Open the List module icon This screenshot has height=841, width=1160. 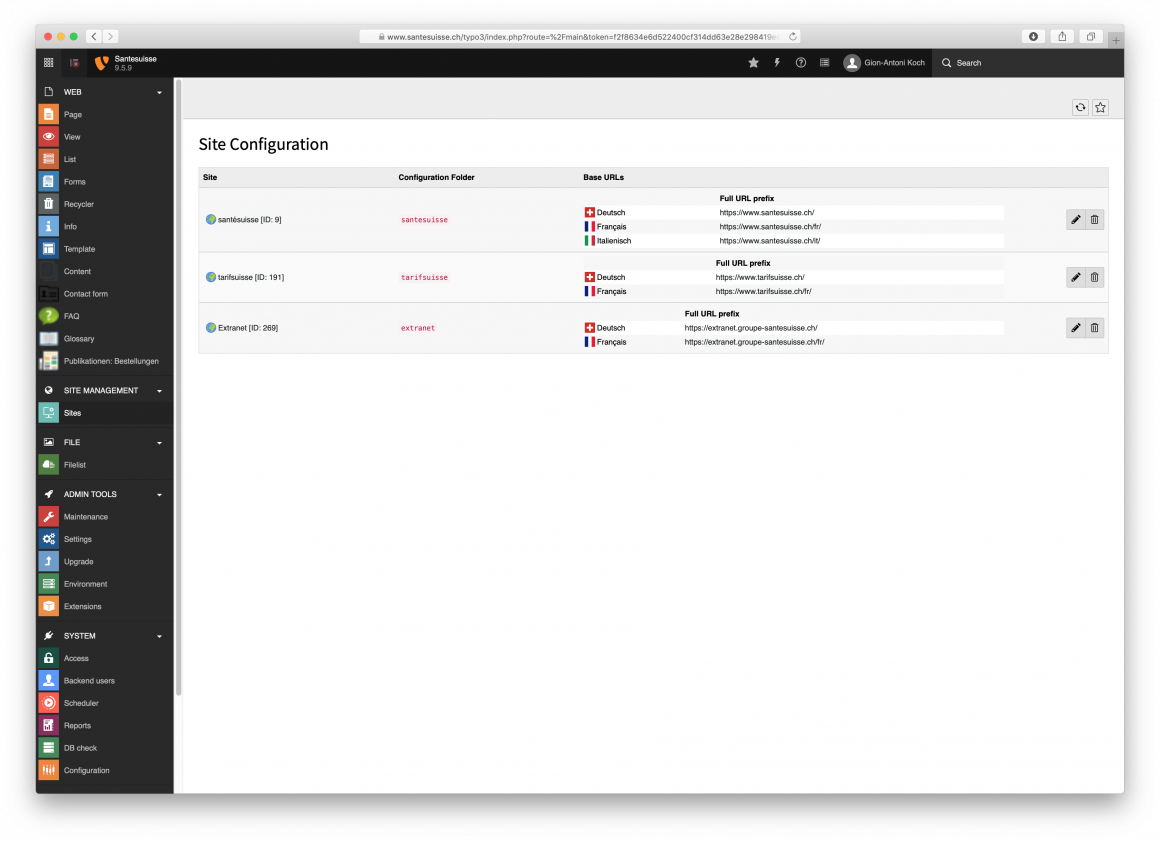pos(48,159)
